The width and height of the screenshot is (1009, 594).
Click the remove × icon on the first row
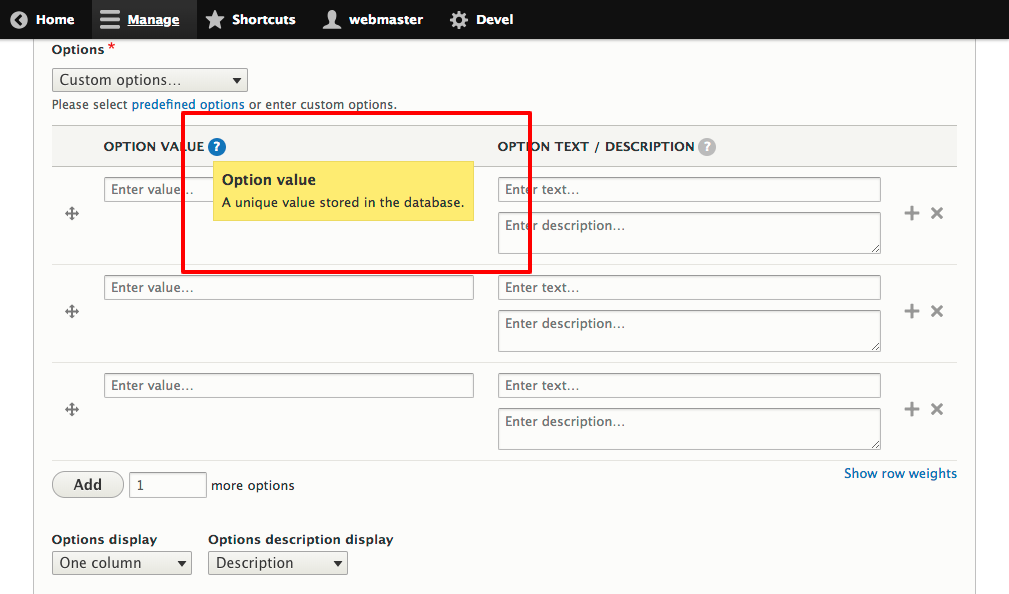pyautogui.click(x=937, y=213)
